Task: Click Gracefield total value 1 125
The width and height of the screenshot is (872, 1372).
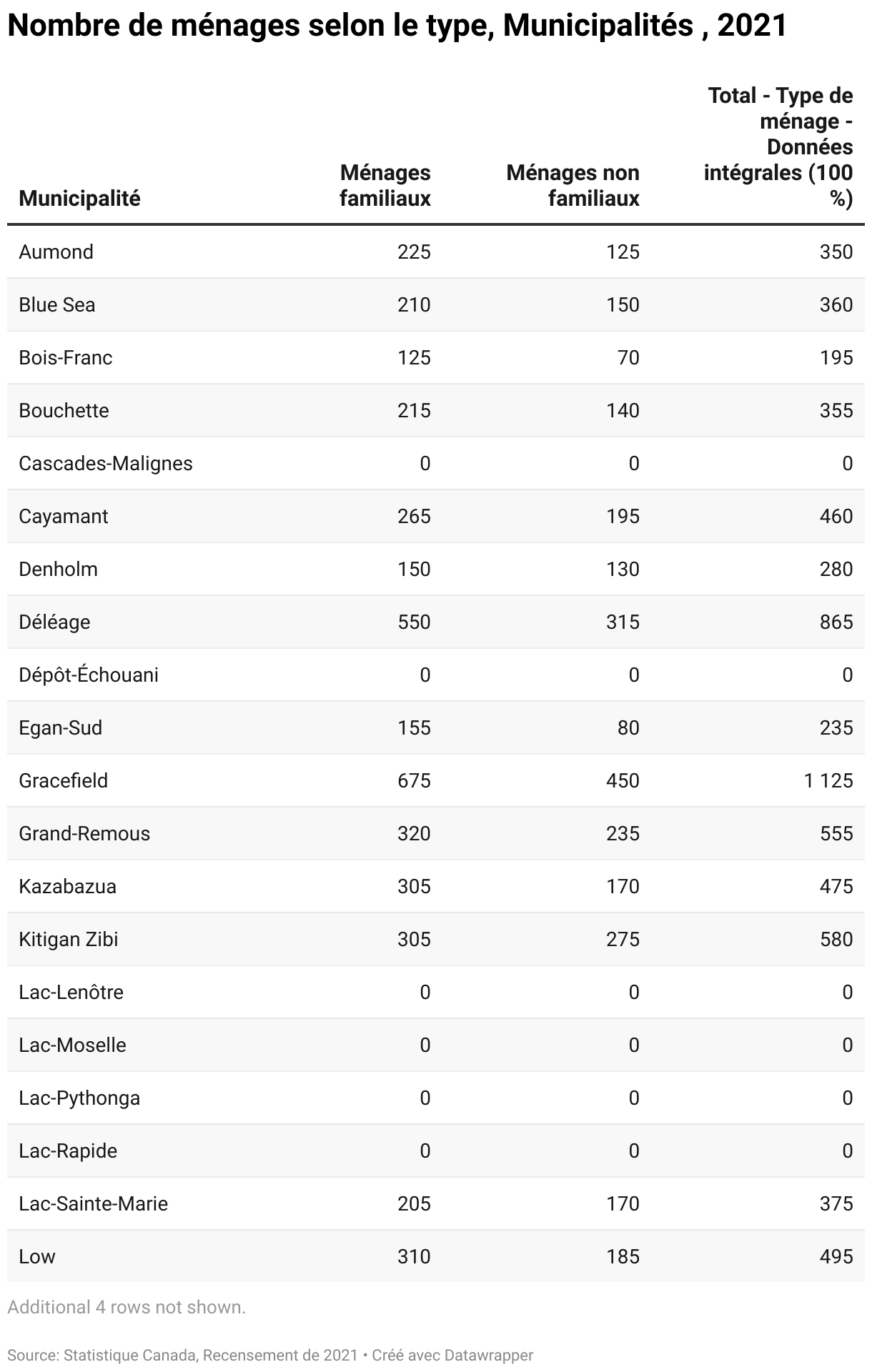Action: [828, 780]
